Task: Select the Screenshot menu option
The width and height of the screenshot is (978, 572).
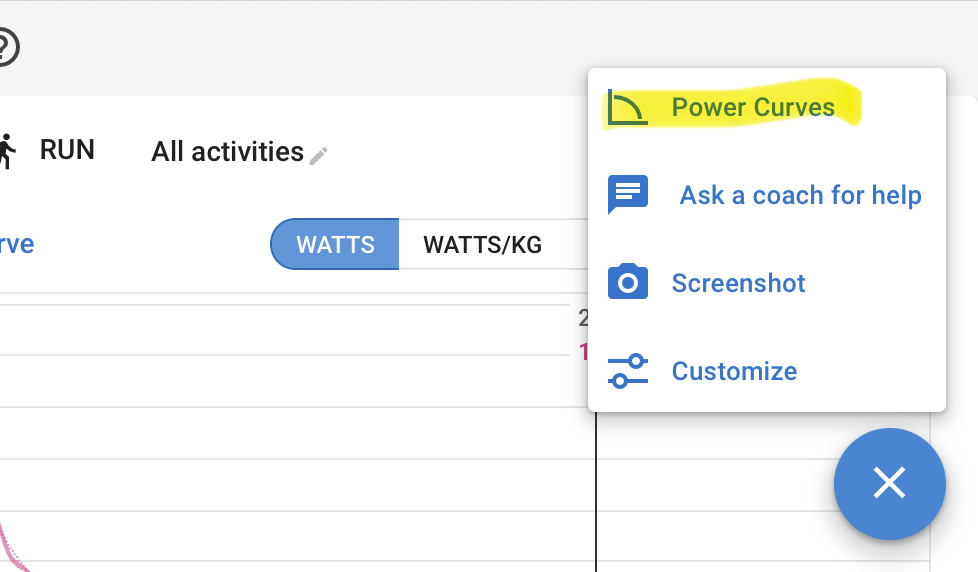Action: [x=738, y=283]
